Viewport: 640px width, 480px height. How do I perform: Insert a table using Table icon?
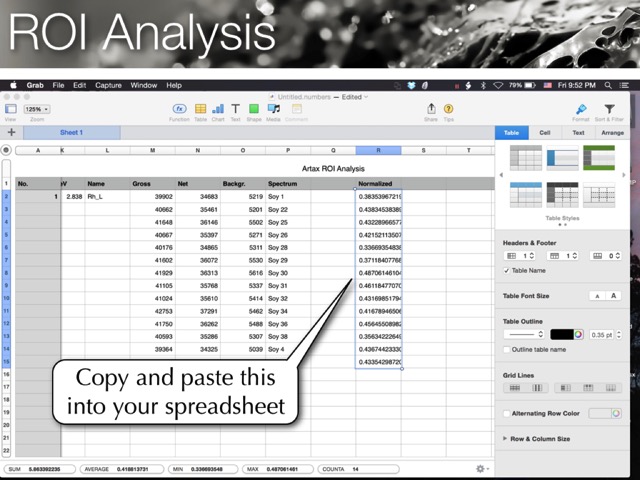pos(200,109)
